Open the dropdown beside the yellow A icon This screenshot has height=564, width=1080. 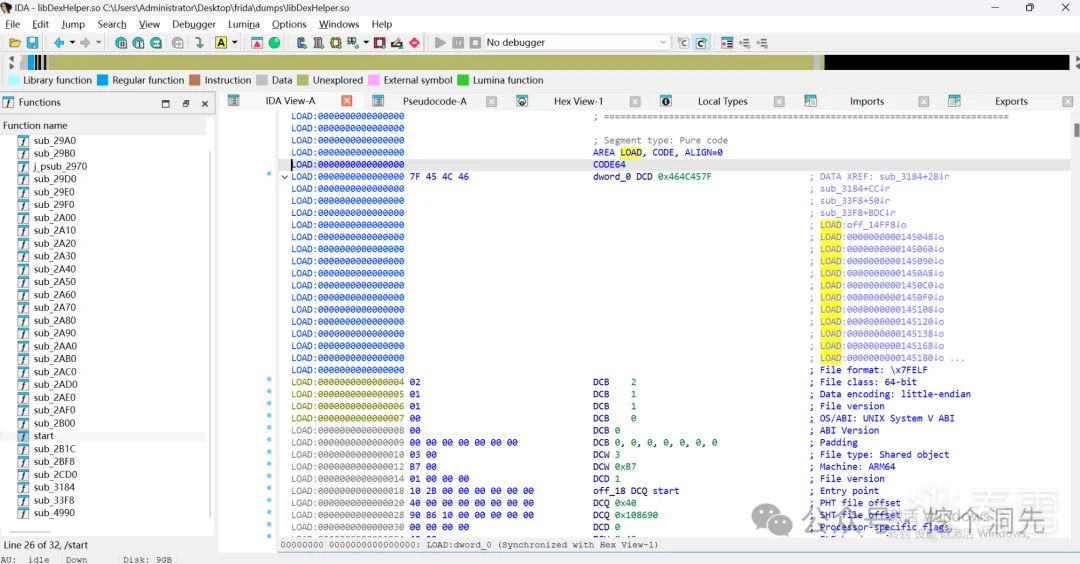pos(234,43)
